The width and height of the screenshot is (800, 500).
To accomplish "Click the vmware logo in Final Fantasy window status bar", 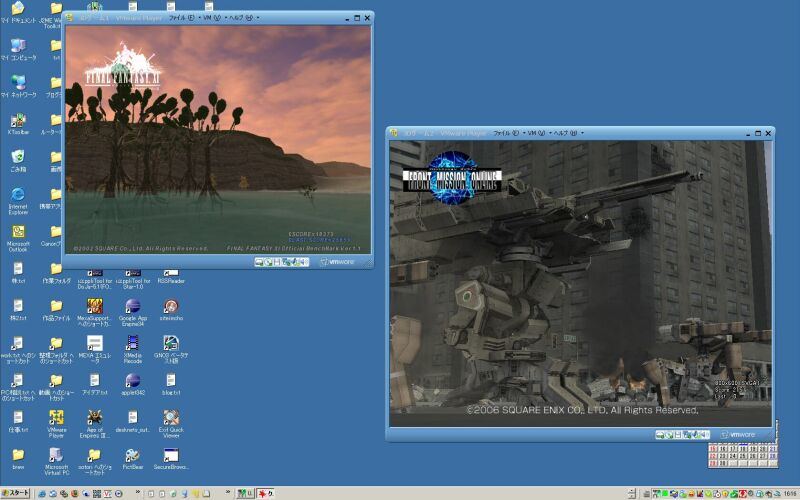I will [x=337, y=262].
